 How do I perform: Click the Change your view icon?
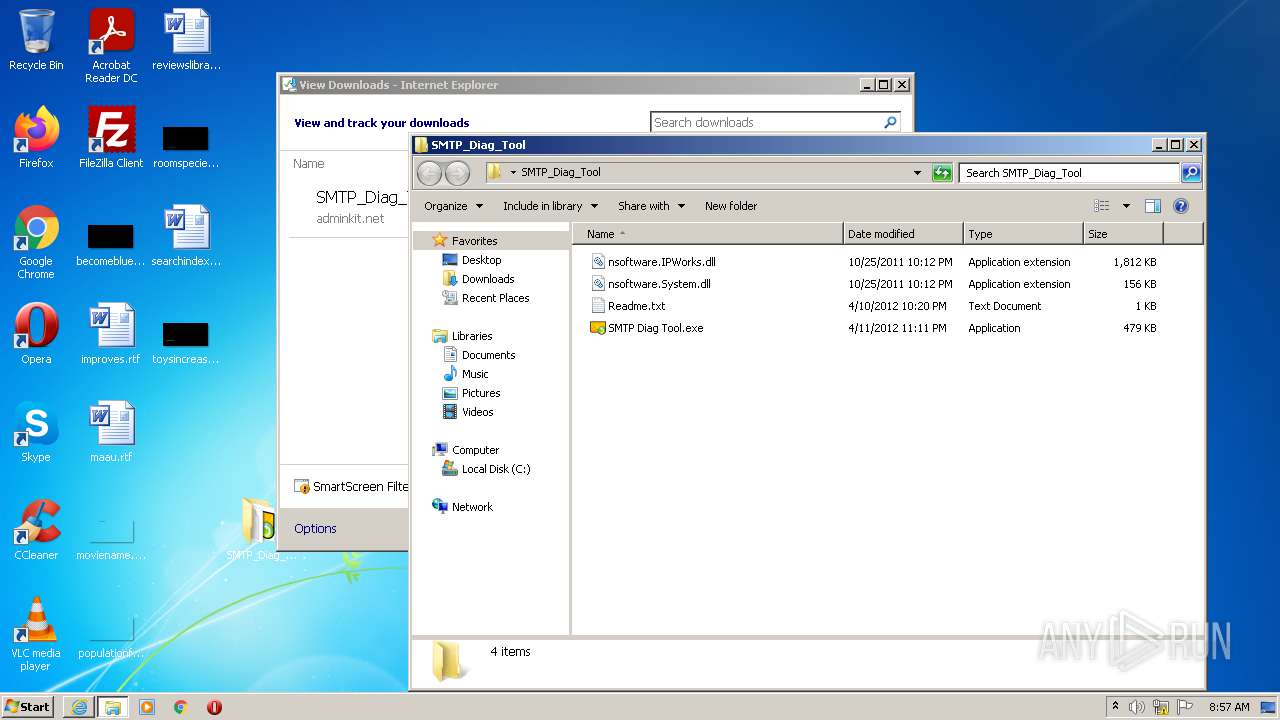(1102, 206)
